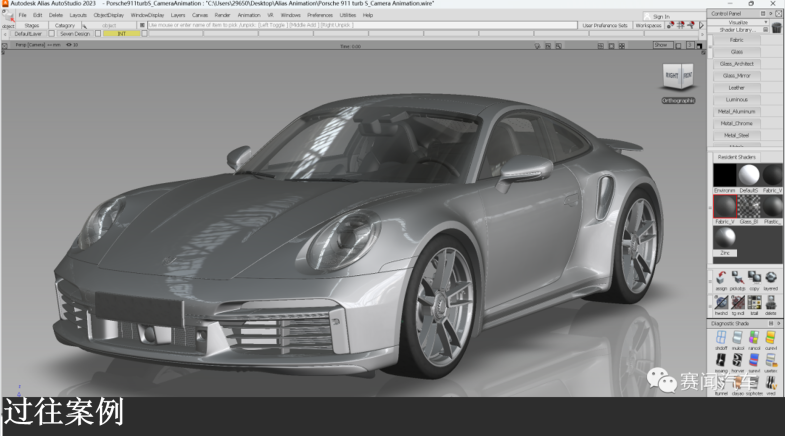Viewport: 785px width, 436px height.
Task: Open the Show dropdown in viewport bar
Action: click(x=663, y=45)
